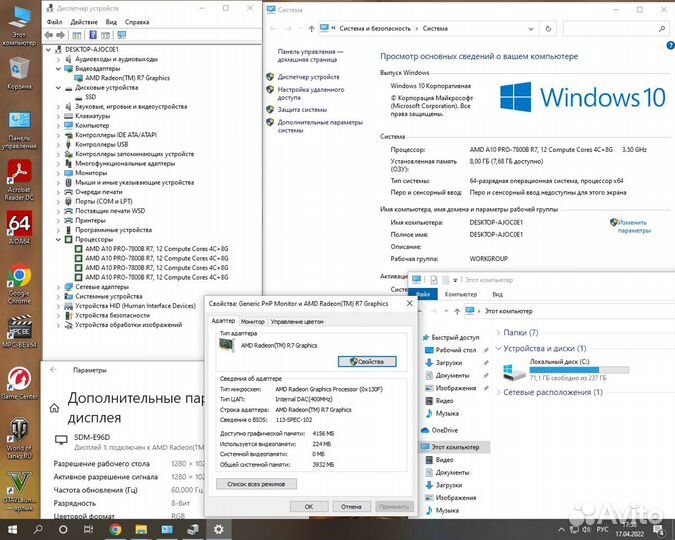
Task: Open Настройка удаленного доступа link
Action: 311,93
